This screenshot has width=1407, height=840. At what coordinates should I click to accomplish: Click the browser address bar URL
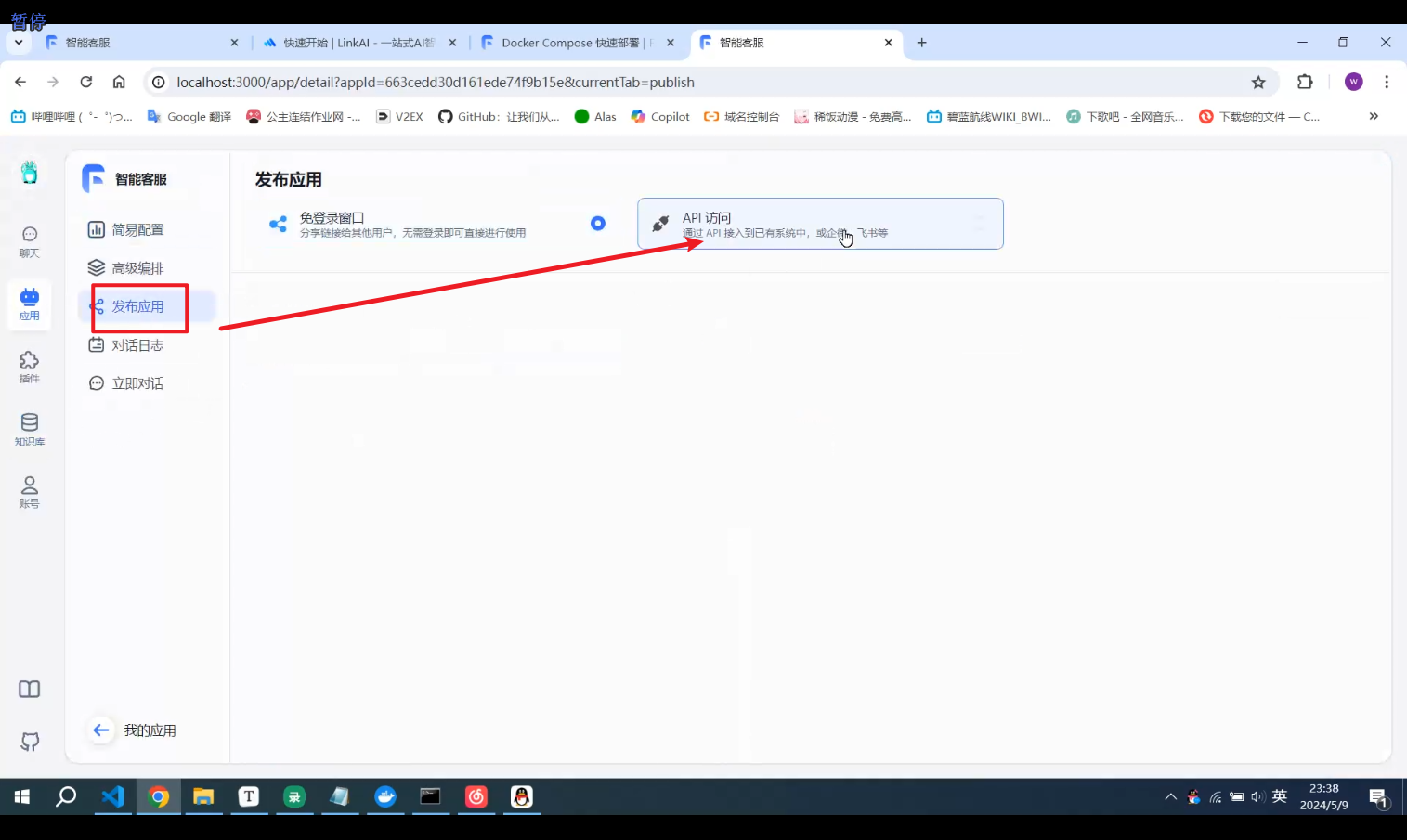[435, 83]
